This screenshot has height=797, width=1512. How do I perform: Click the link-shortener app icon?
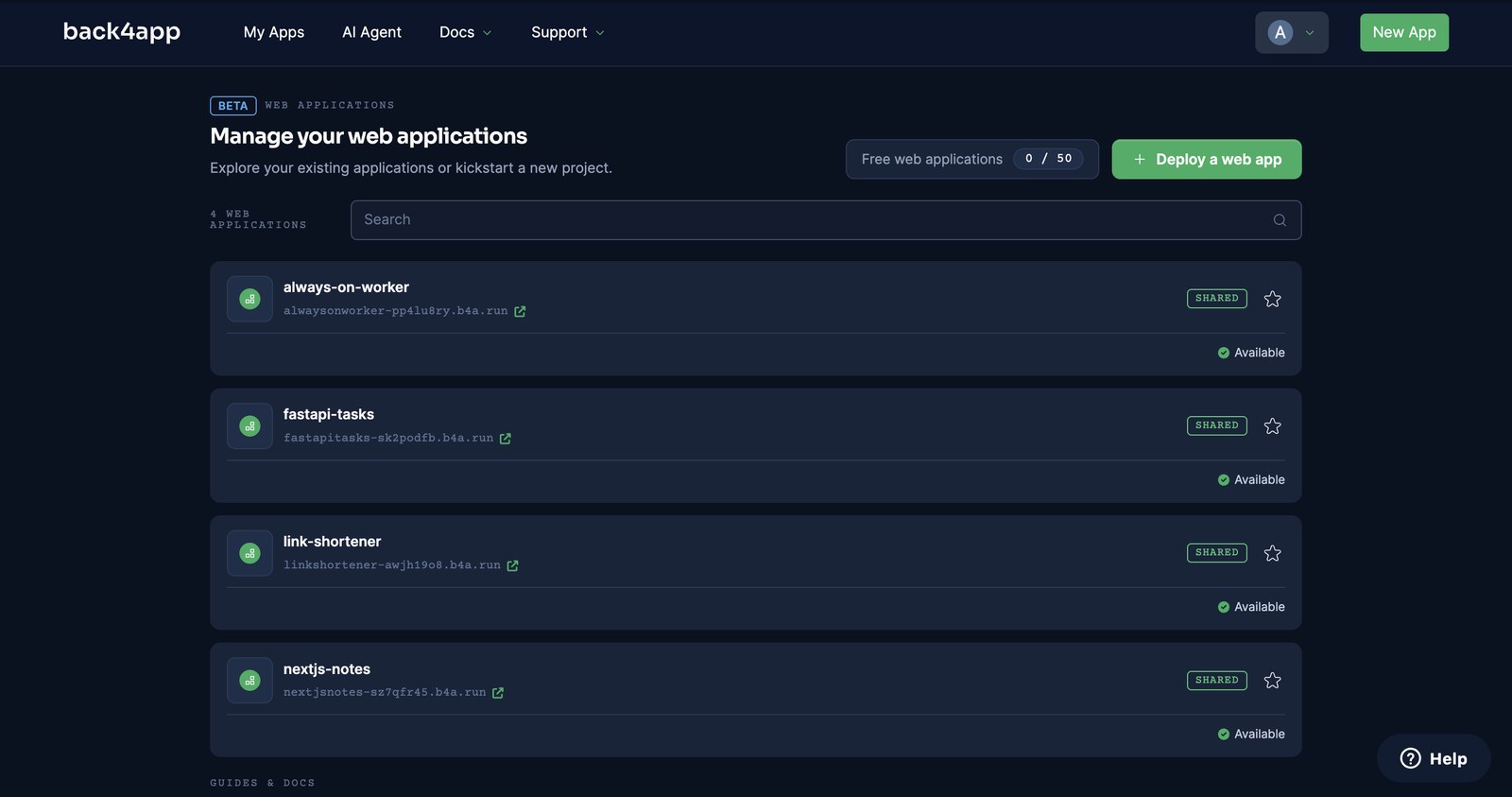coord(249,553)
